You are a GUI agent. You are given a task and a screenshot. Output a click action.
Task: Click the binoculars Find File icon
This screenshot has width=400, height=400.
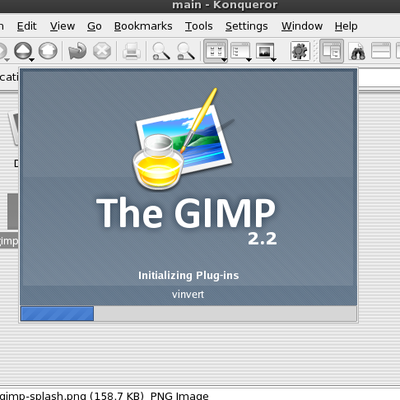357,52
